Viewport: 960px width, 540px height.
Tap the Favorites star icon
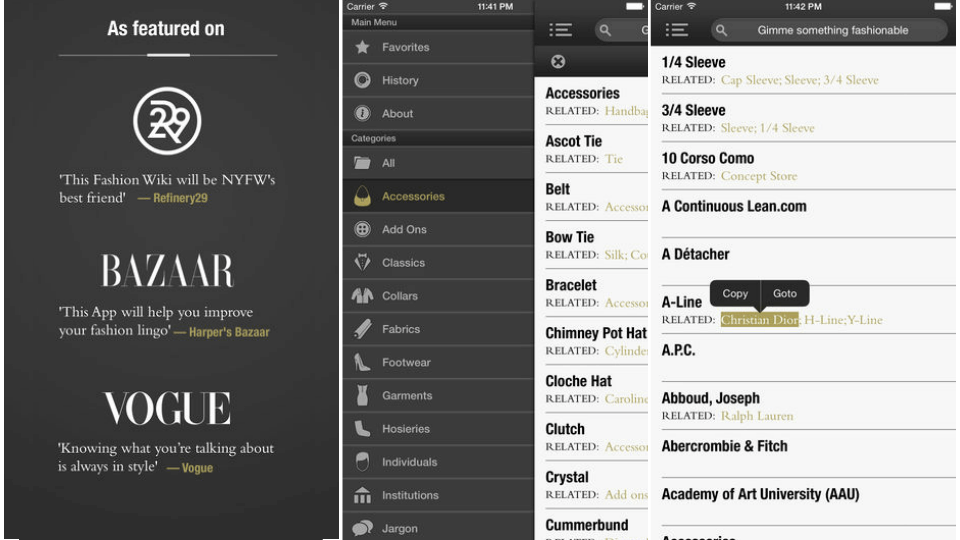coord(362,47)
